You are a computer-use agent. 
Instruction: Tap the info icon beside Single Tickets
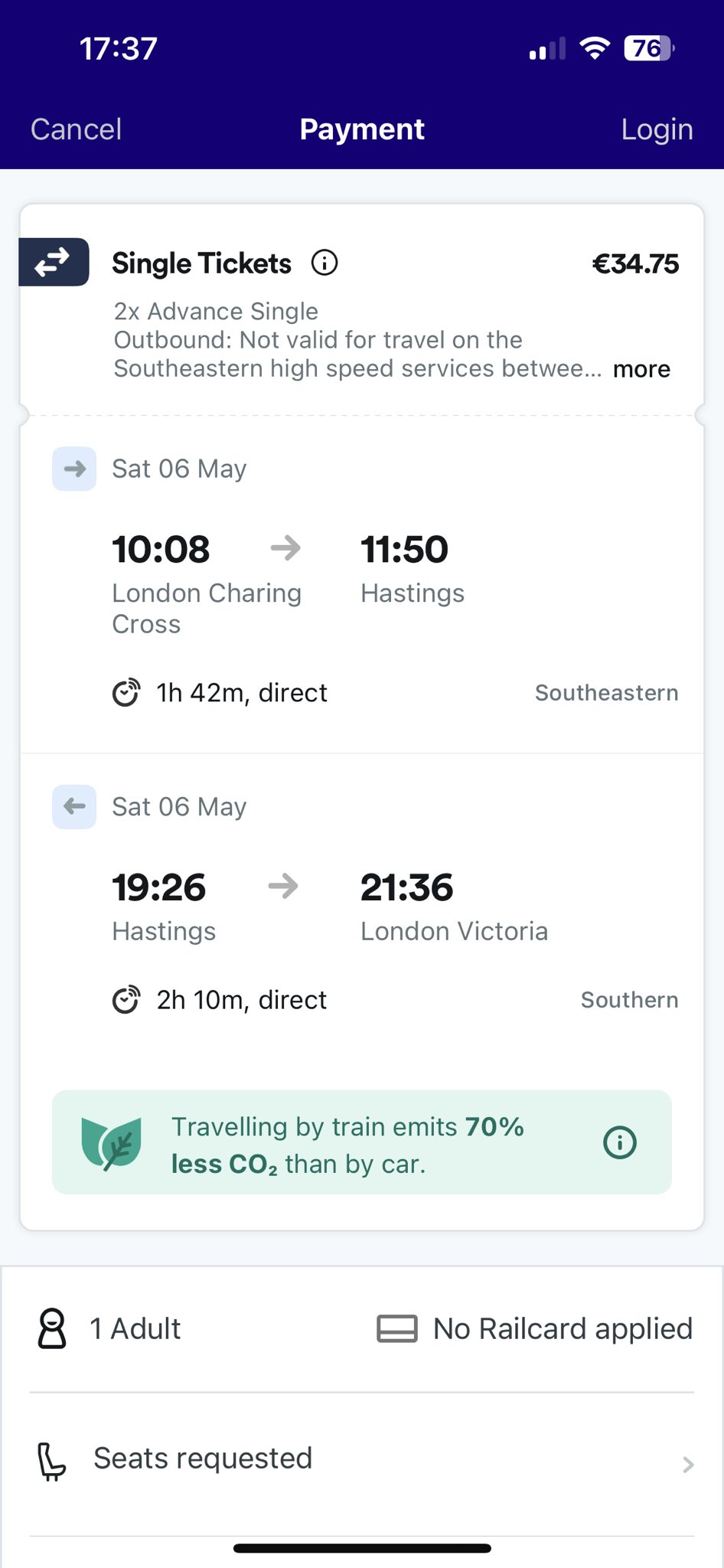click(x=324, y=263)
